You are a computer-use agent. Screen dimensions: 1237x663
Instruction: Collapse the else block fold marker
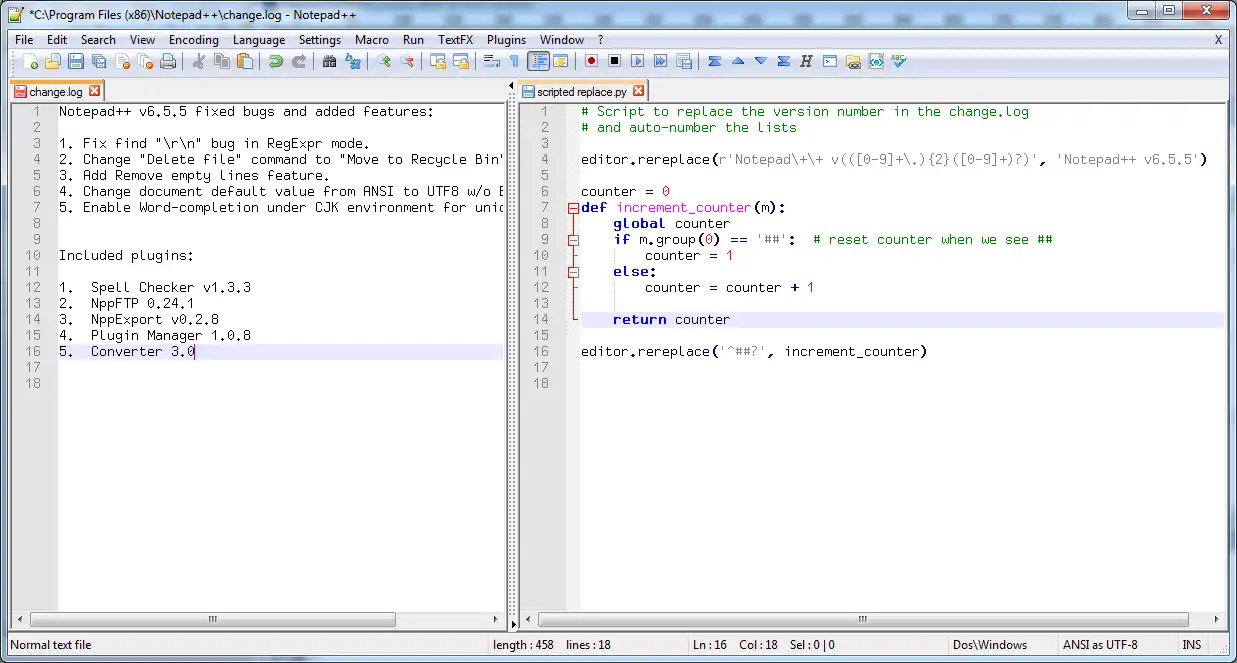[573, 272]
